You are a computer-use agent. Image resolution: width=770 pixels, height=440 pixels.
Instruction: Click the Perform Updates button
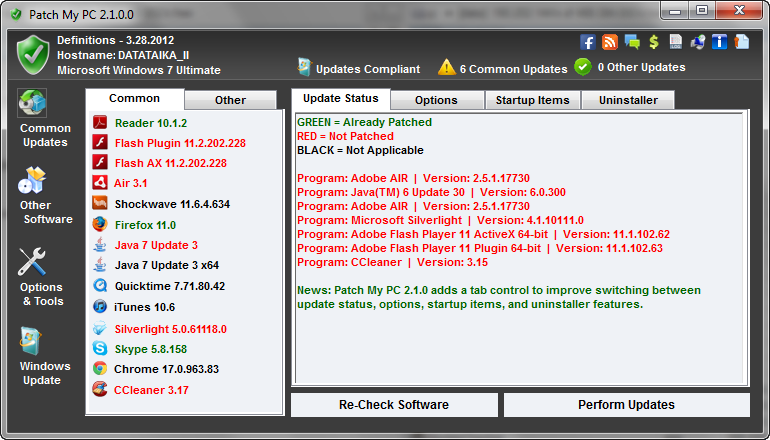point(627,405)
